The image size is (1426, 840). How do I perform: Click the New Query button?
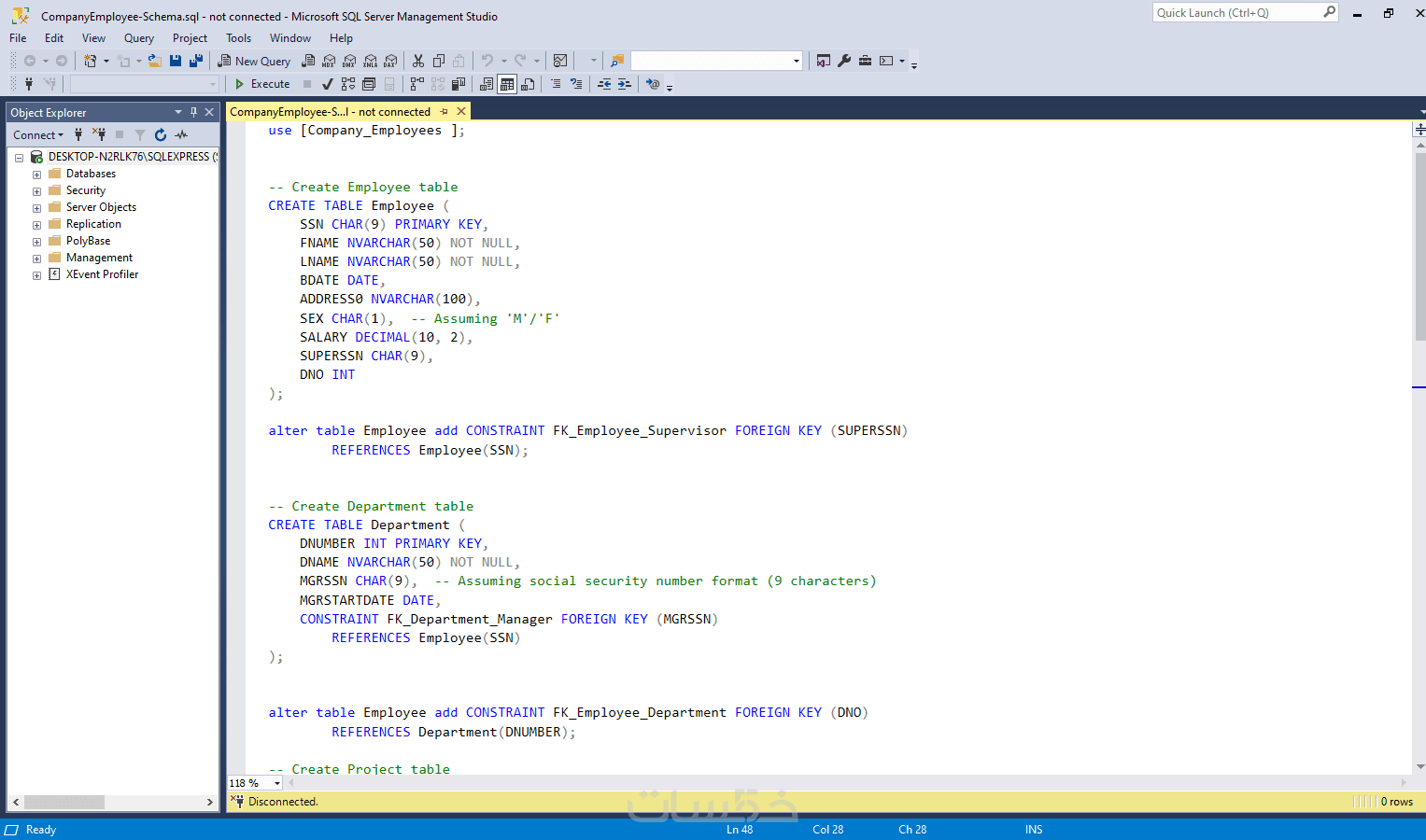tap(255, 61)
